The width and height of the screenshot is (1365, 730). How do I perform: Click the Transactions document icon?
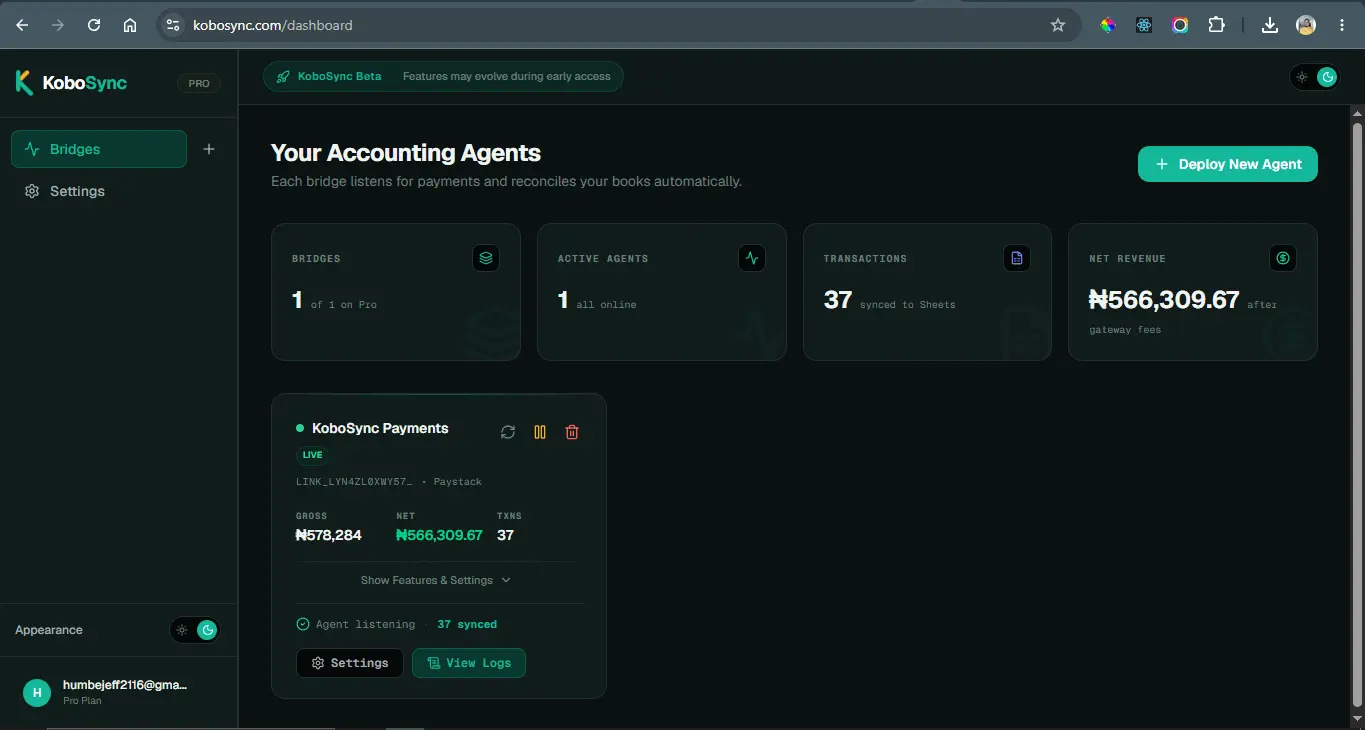(1017, 258)
